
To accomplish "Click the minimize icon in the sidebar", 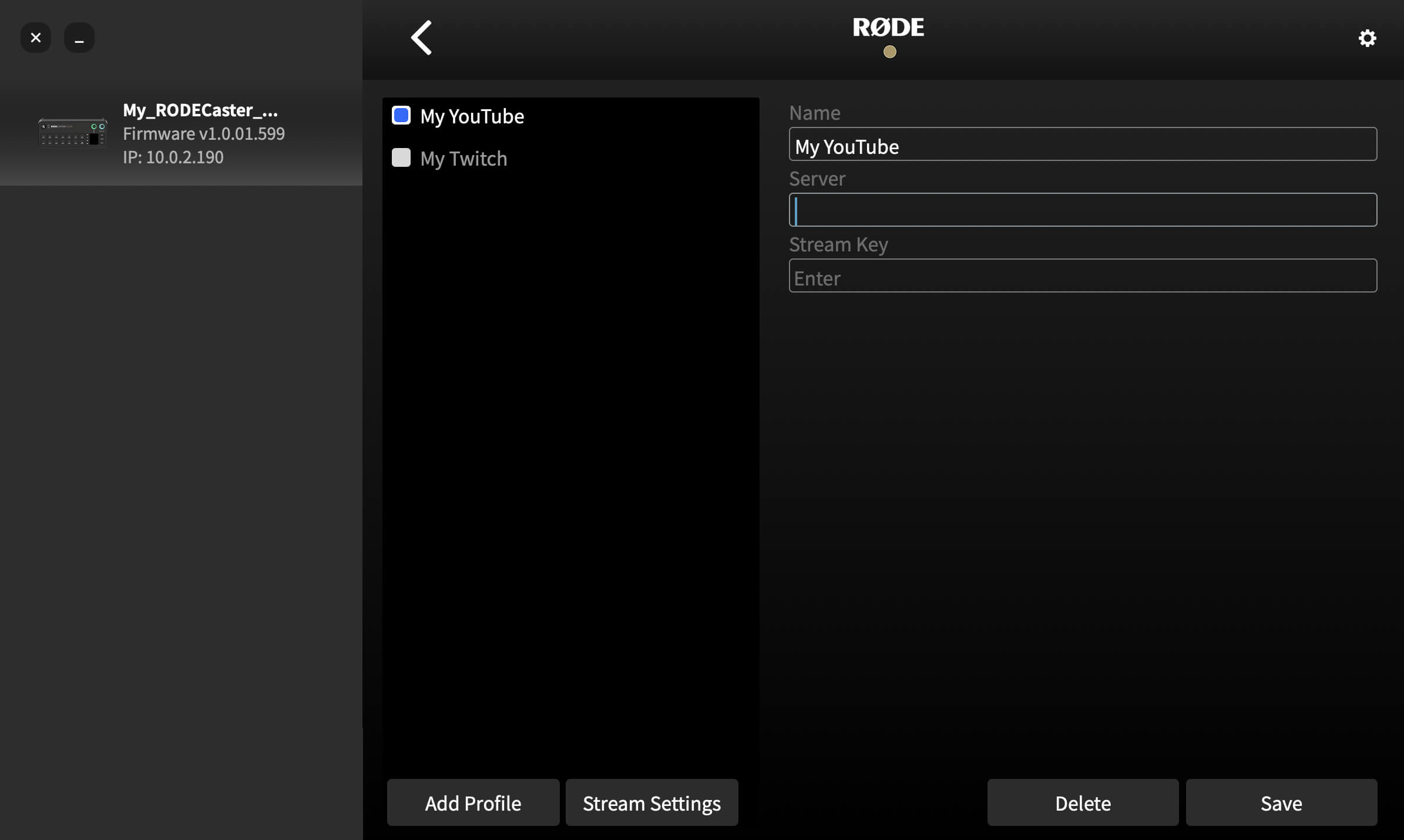I will click(x=79, y=37).
